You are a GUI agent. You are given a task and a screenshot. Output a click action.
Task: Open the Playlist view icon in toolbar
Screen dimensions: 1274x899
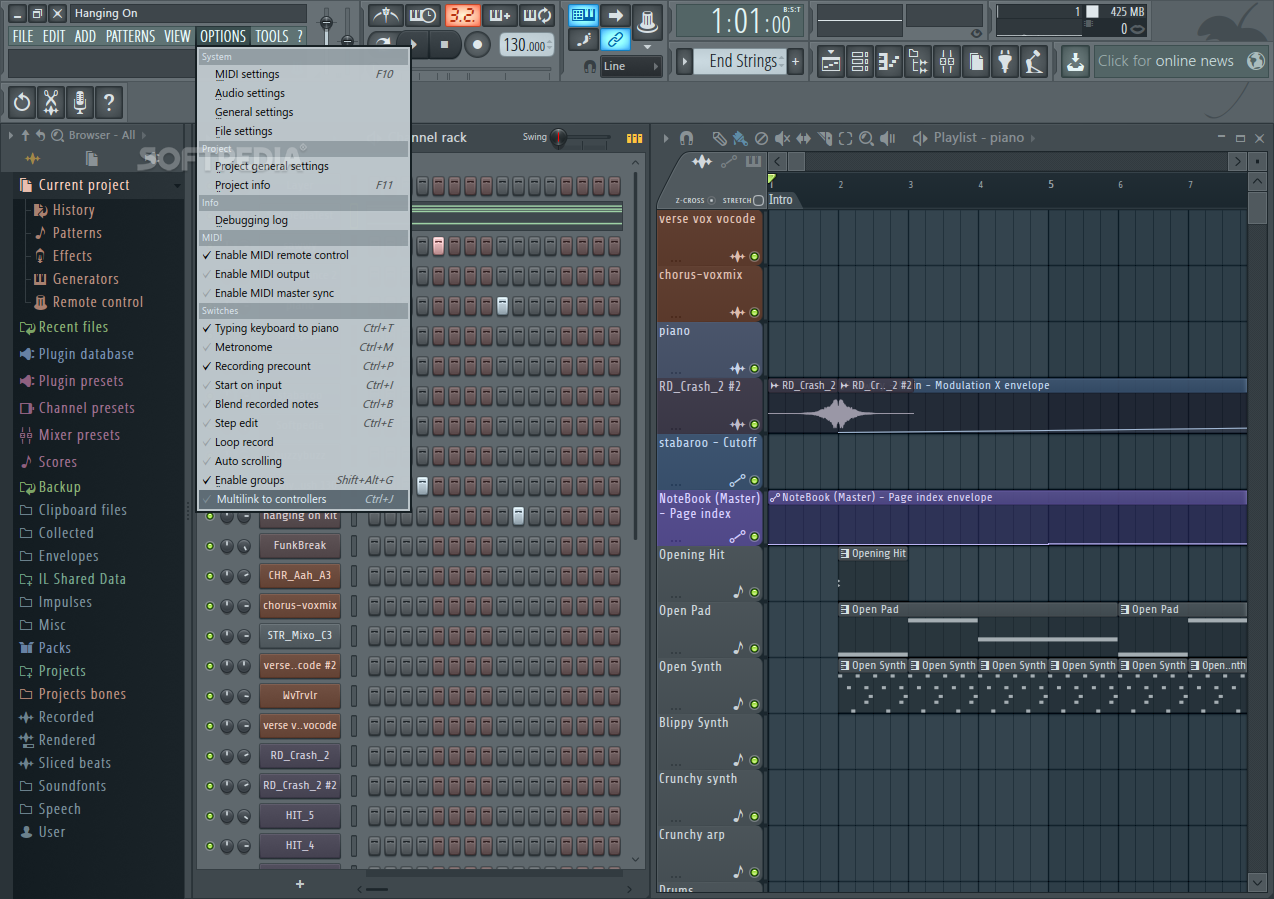click(x=831, y=61)
